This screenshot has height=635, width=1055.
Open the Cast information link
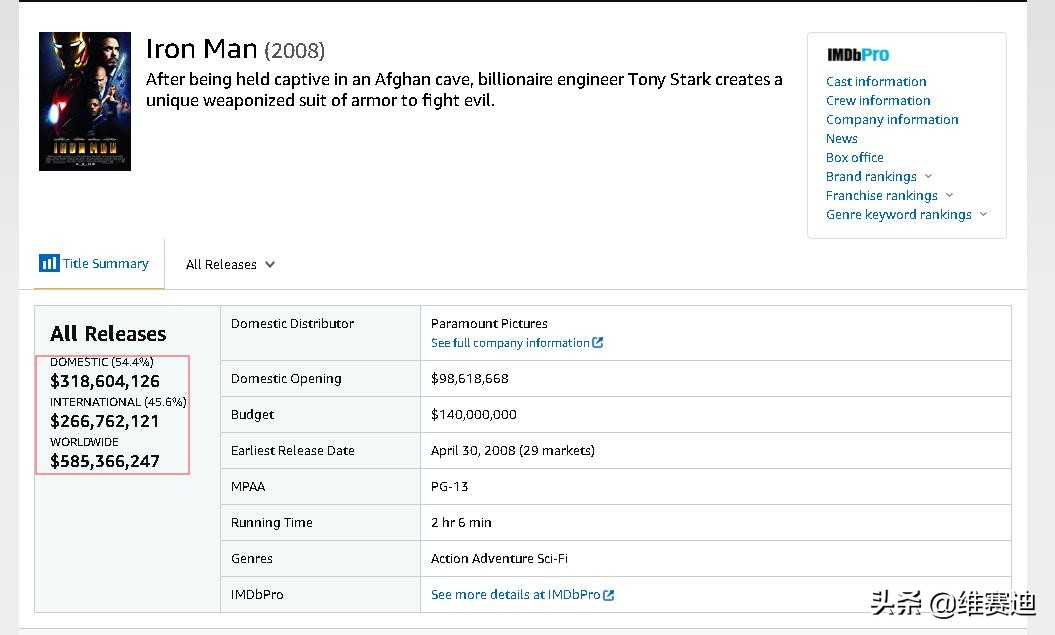(876, 81)
